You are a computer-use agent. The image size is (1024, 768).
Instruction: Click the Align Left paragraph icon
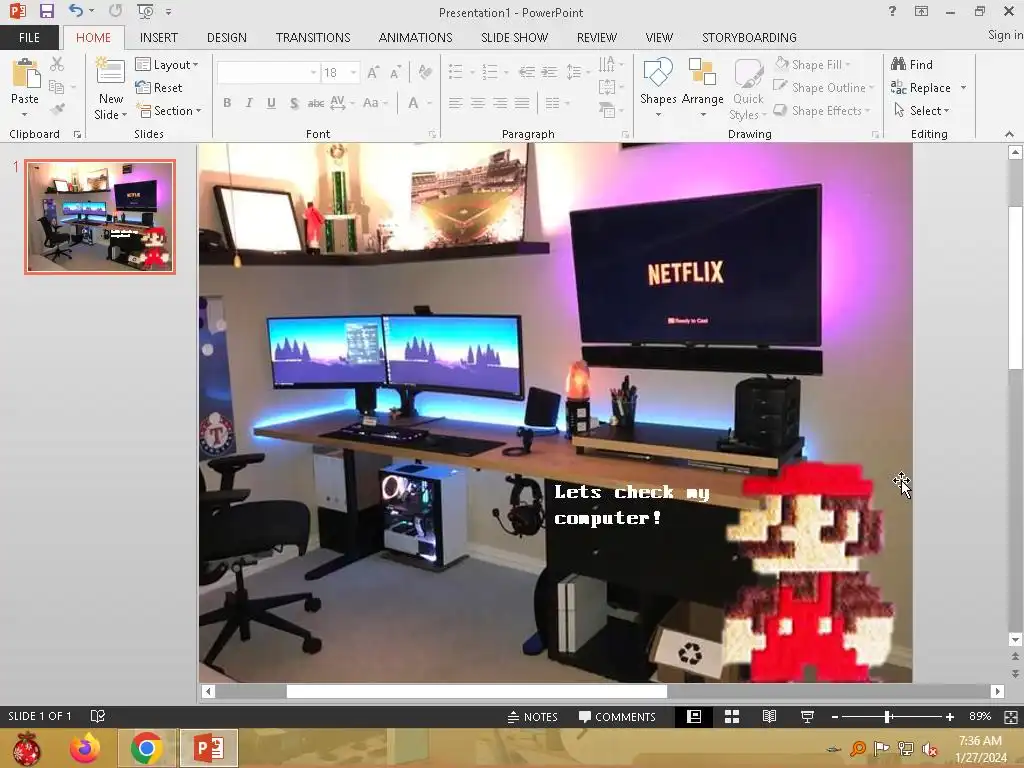[x=456, y=103]
